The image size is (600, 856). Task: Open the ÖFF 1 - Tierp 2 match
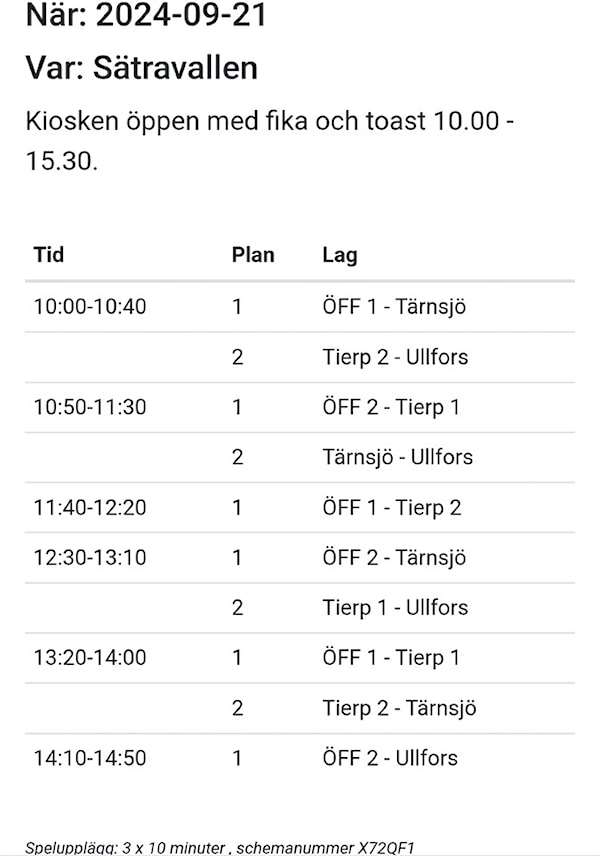pos(392,508)
